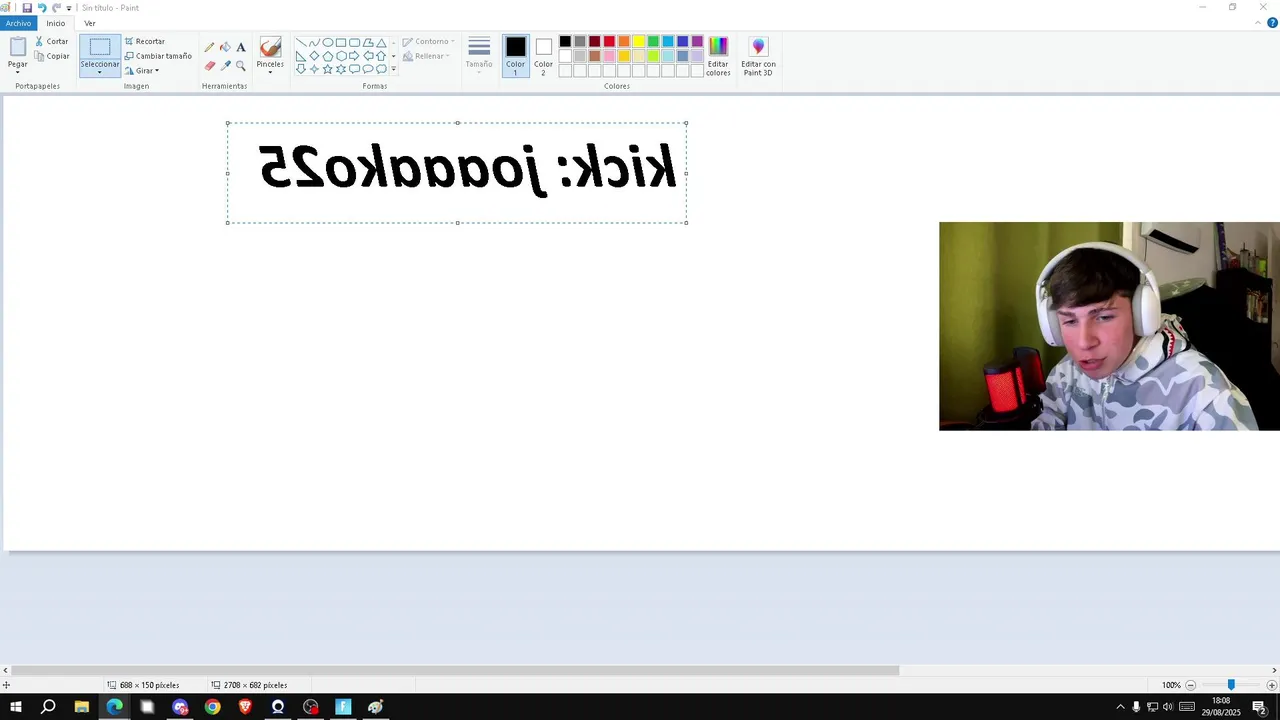The height and width of the screenshot is (720, 1280).
Task: Click the horizontal scrollbar thumb
Action: coord(455,670)
